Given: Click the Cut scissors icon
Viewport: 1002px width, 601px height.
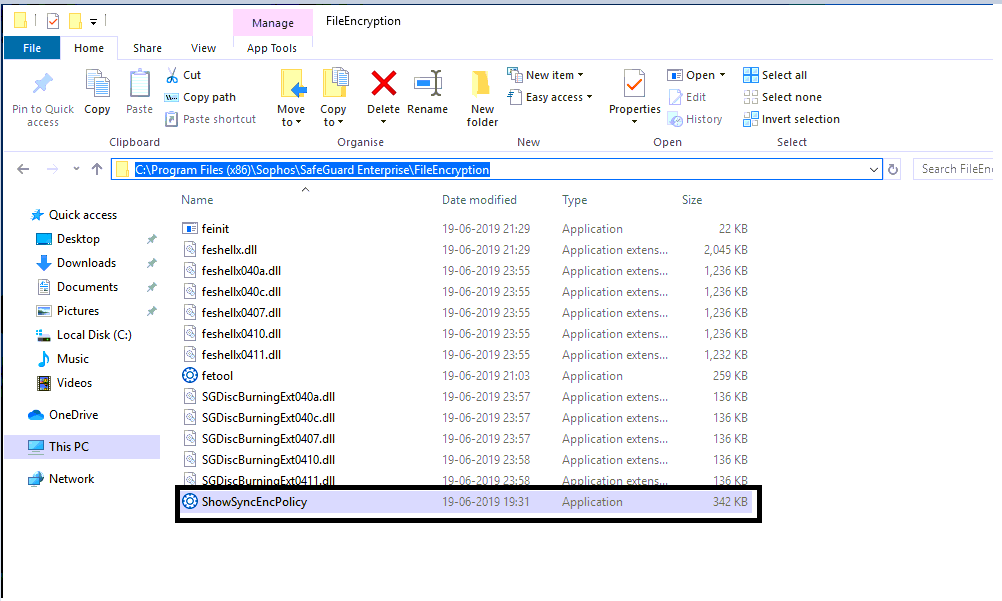Looking at the screenshot, I should pyautogui.click(x=171, y=75).
